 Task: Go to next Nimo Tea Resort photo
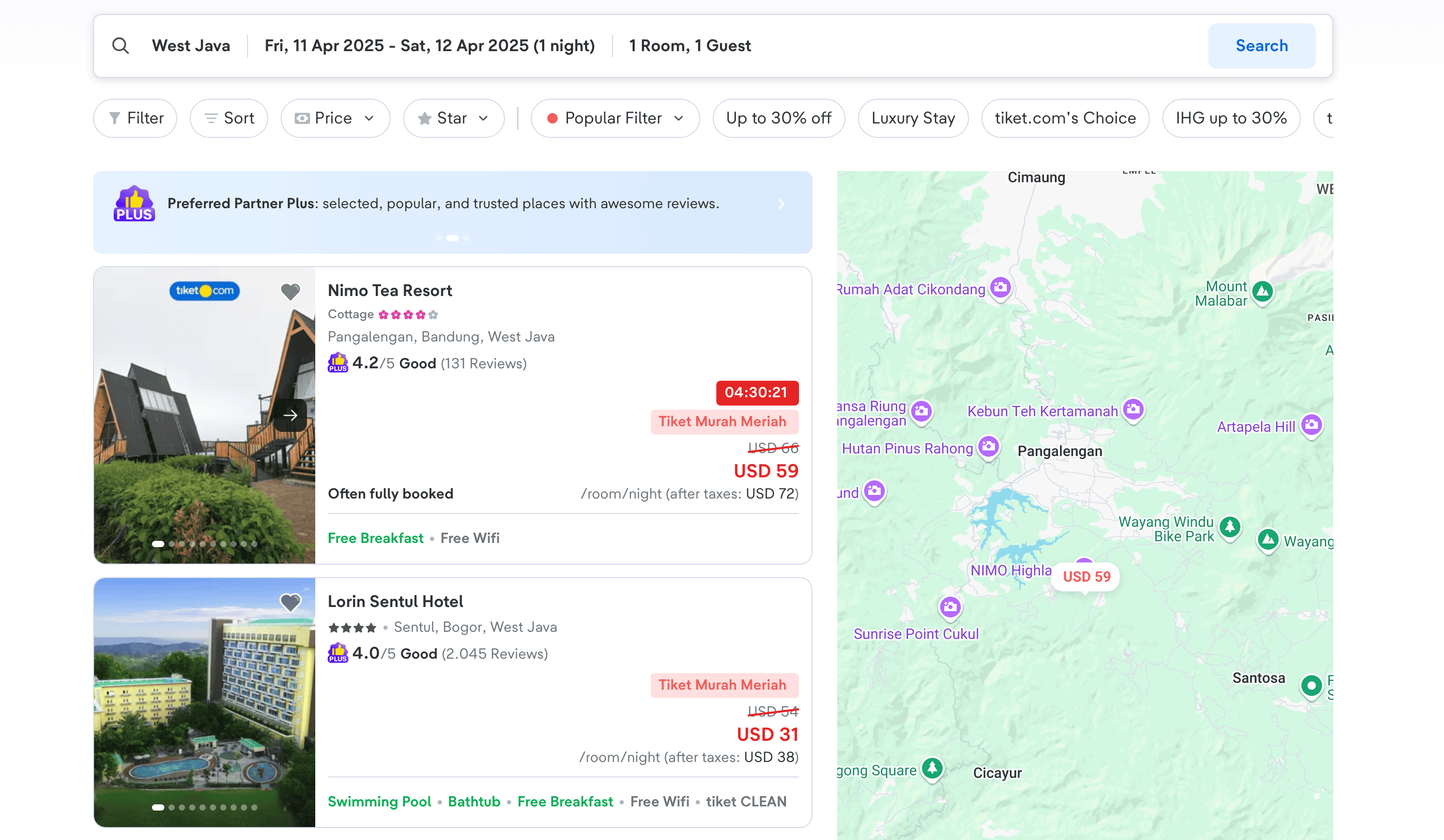[x=290, y=415]
